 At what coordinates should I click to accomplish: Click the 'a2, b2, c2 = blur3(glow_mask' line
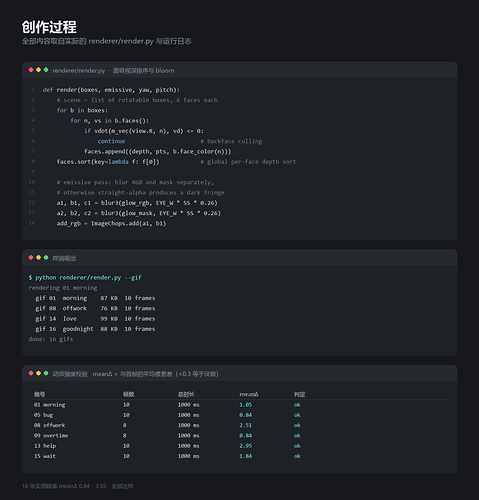(x=139, y=214)
